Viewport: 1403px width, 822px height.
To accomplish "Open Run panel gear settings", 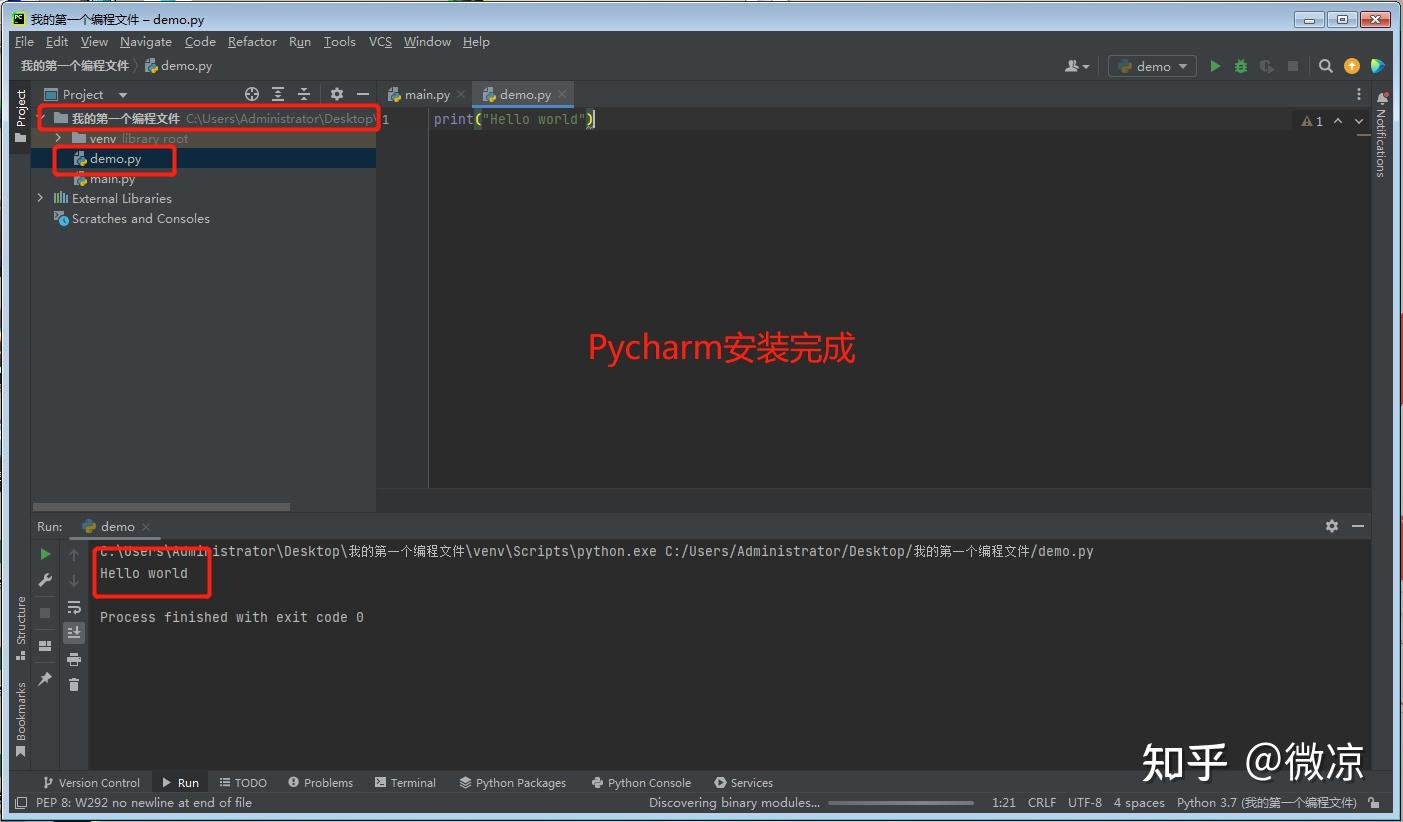I will pos(1332,526).
